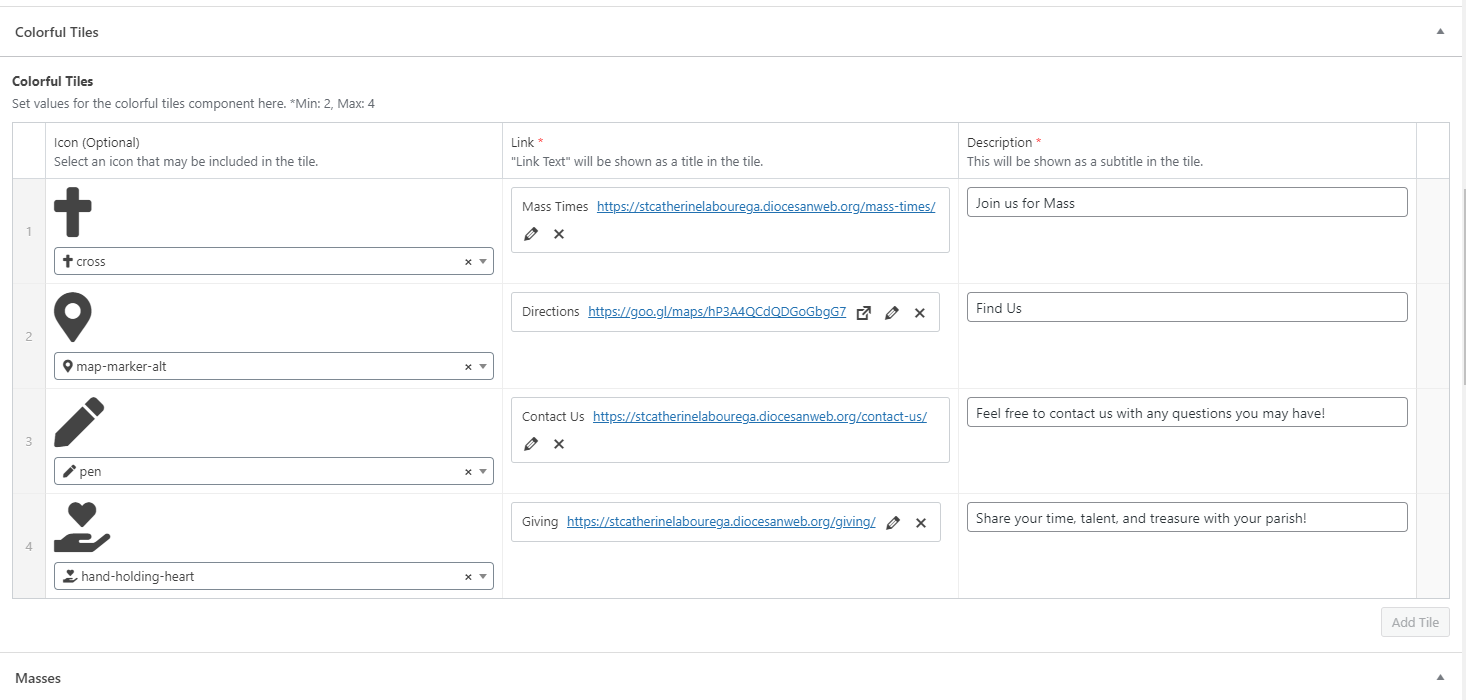
Task: Edit the Contact Us link
Action: [x=531, y=444]
